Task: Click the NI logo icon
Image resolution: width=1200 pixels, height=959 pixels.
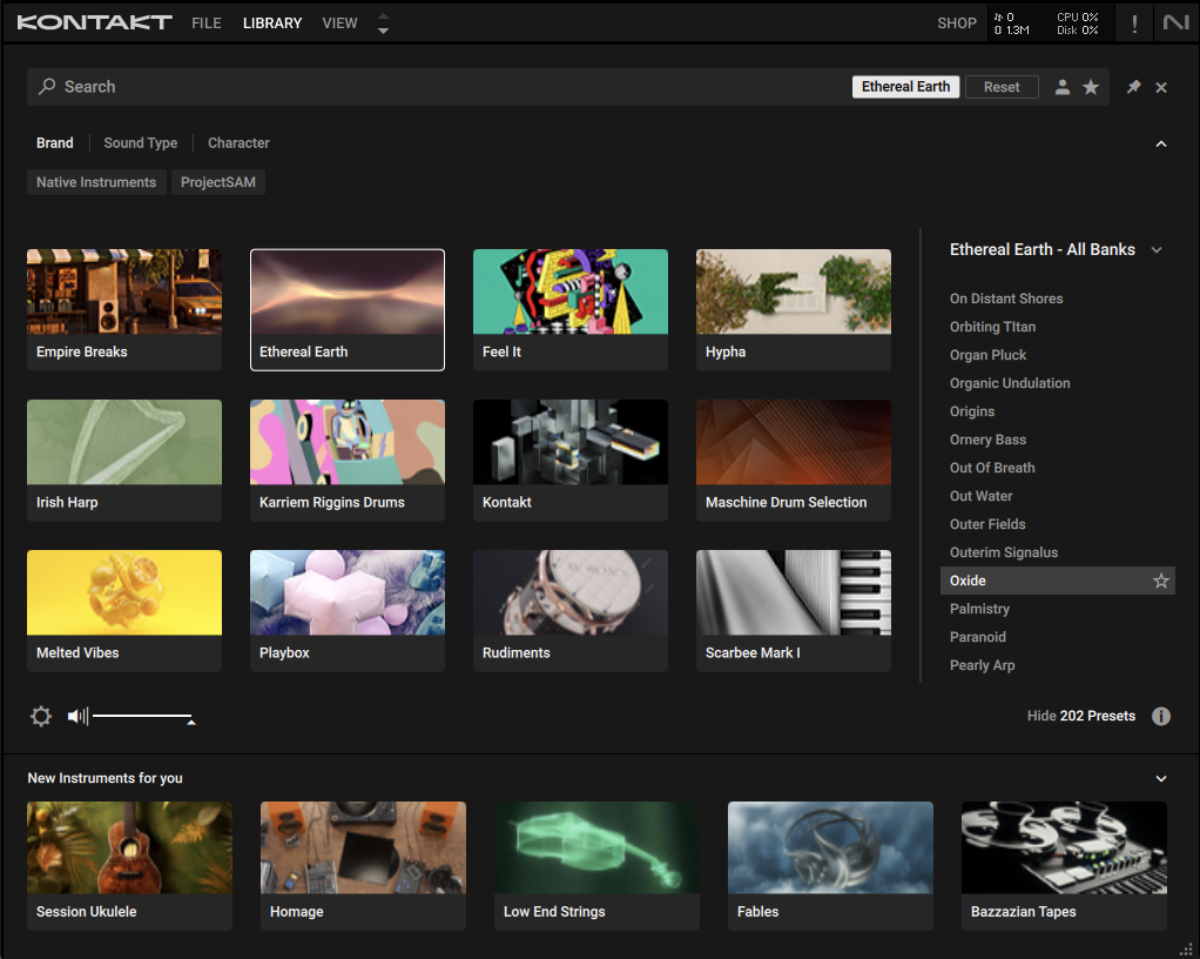Action: [1176, 23]
